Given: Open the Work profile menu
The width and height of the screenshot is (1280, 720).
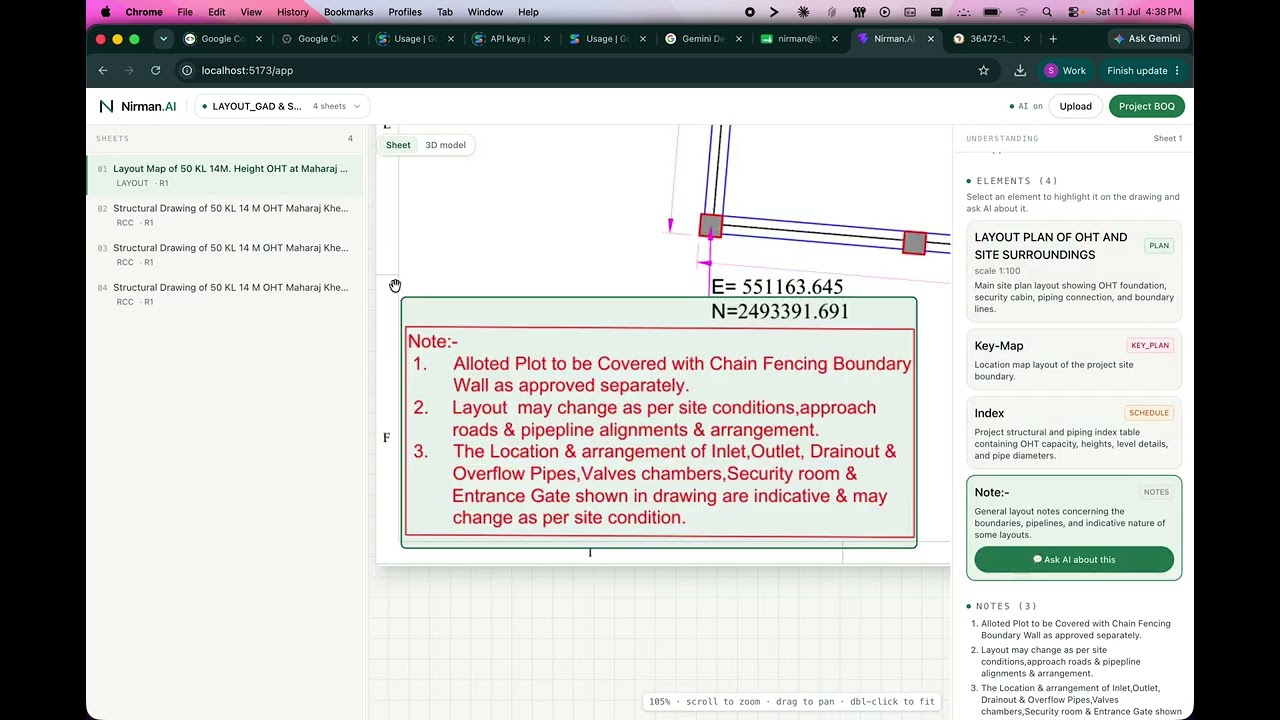Looking at the screenshot, I should [x=1065, y=71].
